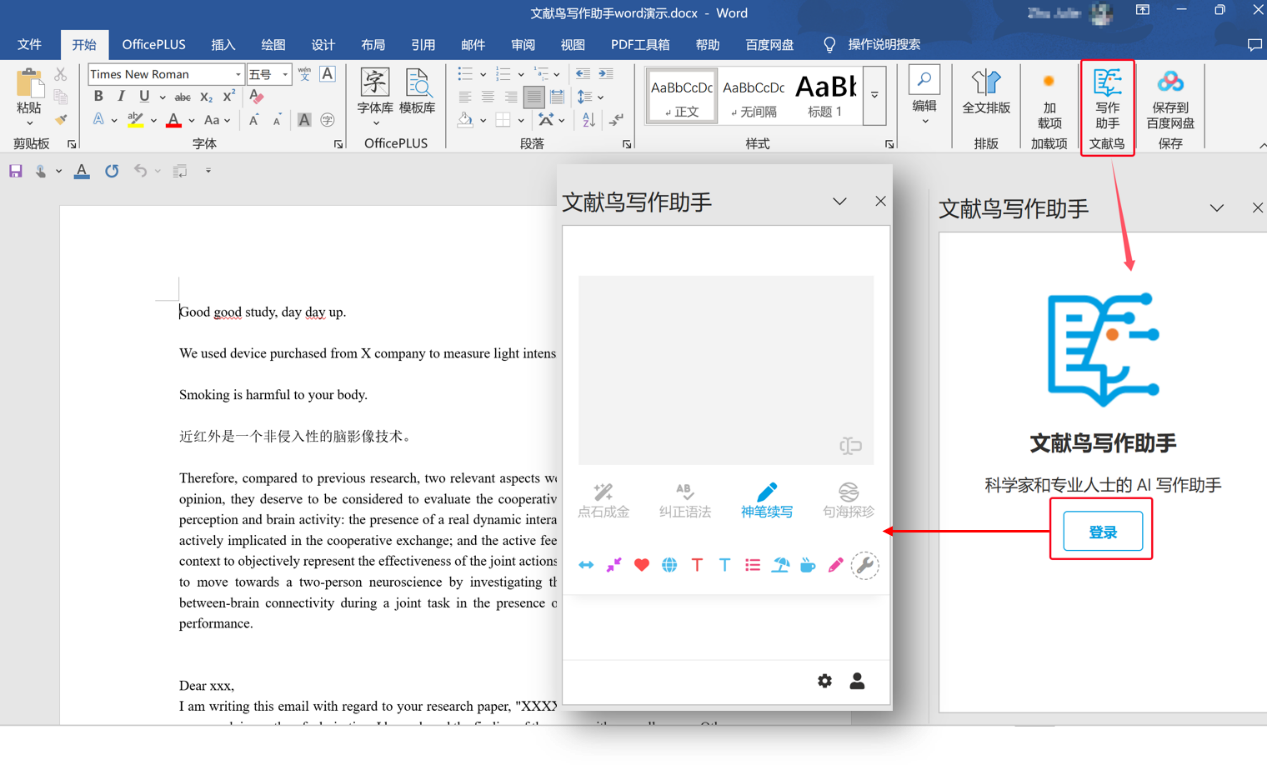Click the 登录 login button

1102,532
